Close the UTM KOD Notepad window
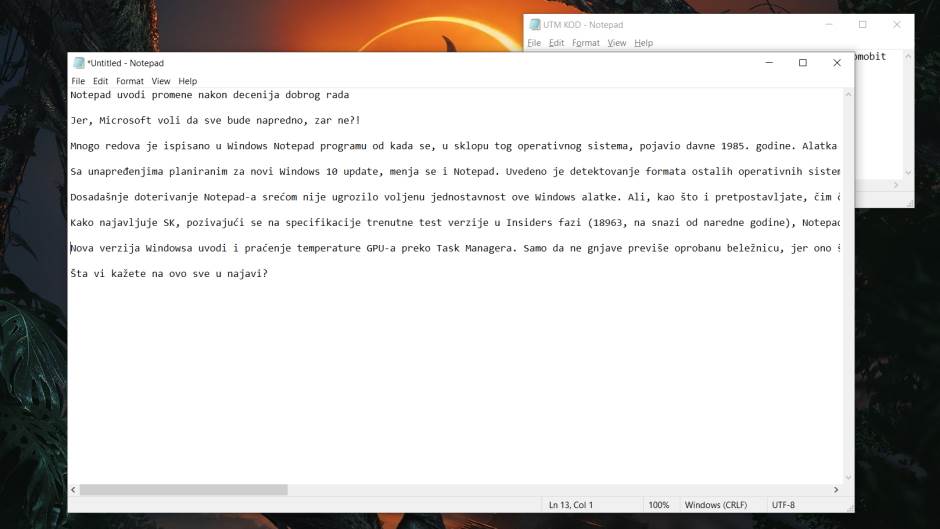 [x=896, y=25]
